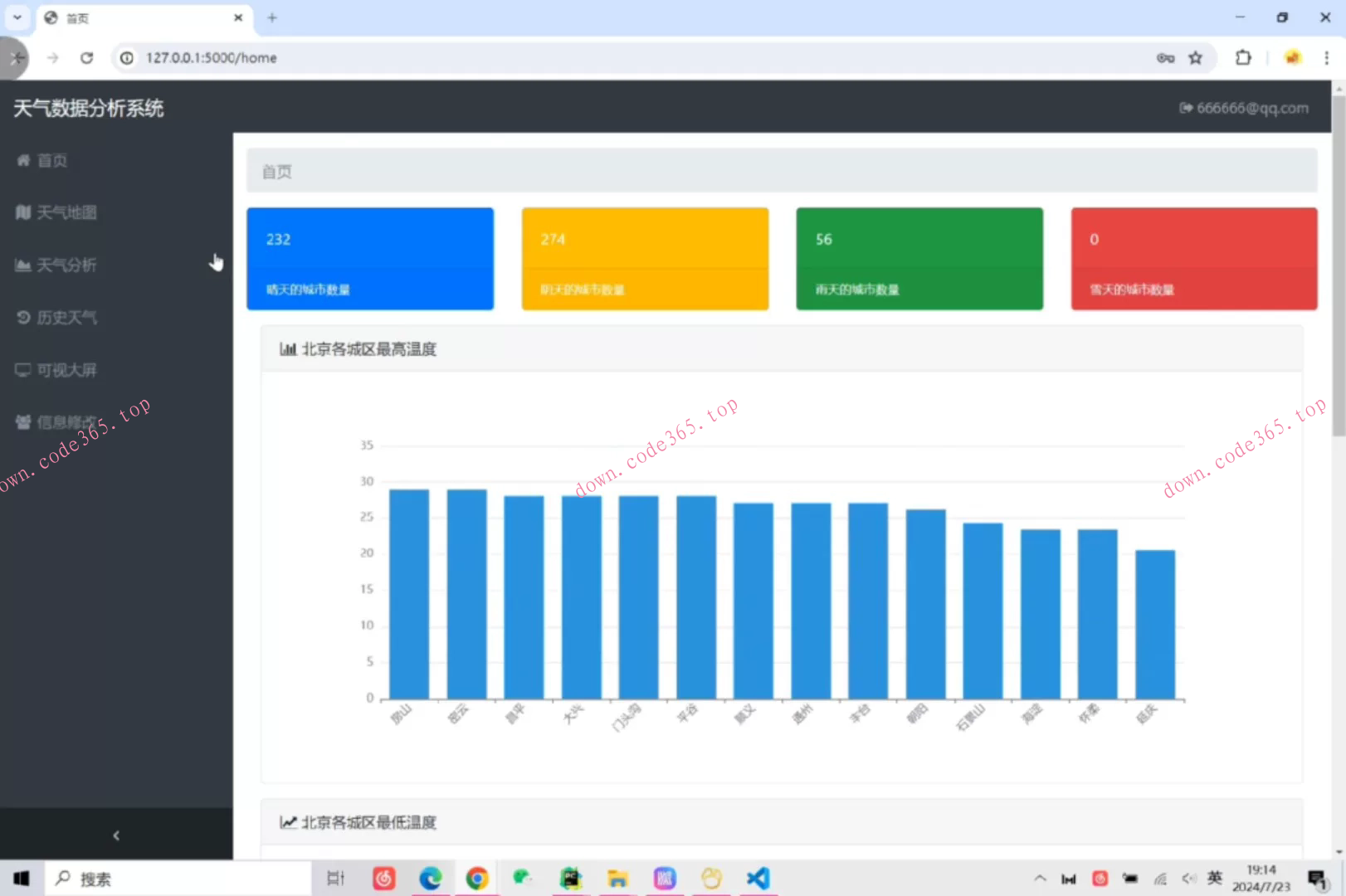Bookmark this page with the star icon
This screenshot has height=896, width=1346.
[1195, 57]
